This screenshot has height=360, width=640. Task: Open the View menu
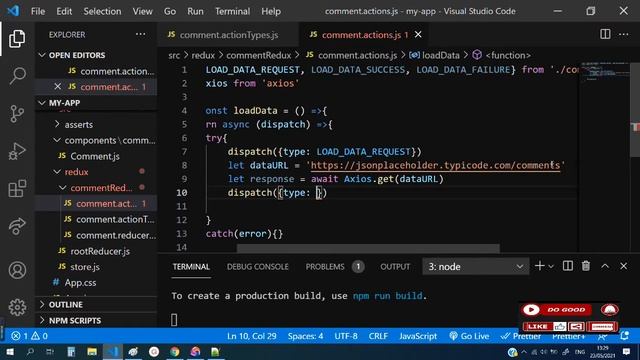click(142, 11)
